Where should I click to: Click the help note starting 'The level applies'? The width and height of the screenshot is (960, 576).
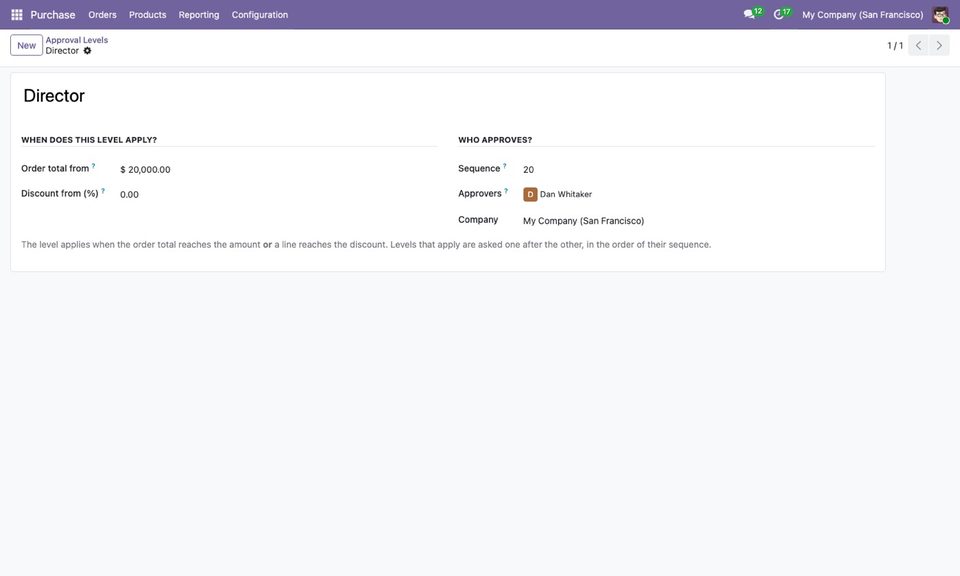click(x=366, y=245)
